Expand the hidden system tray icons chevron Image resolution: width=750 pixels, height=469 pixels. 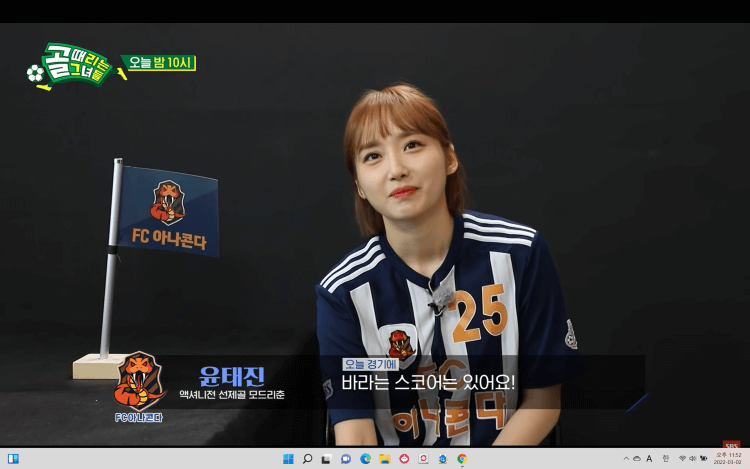626,458
